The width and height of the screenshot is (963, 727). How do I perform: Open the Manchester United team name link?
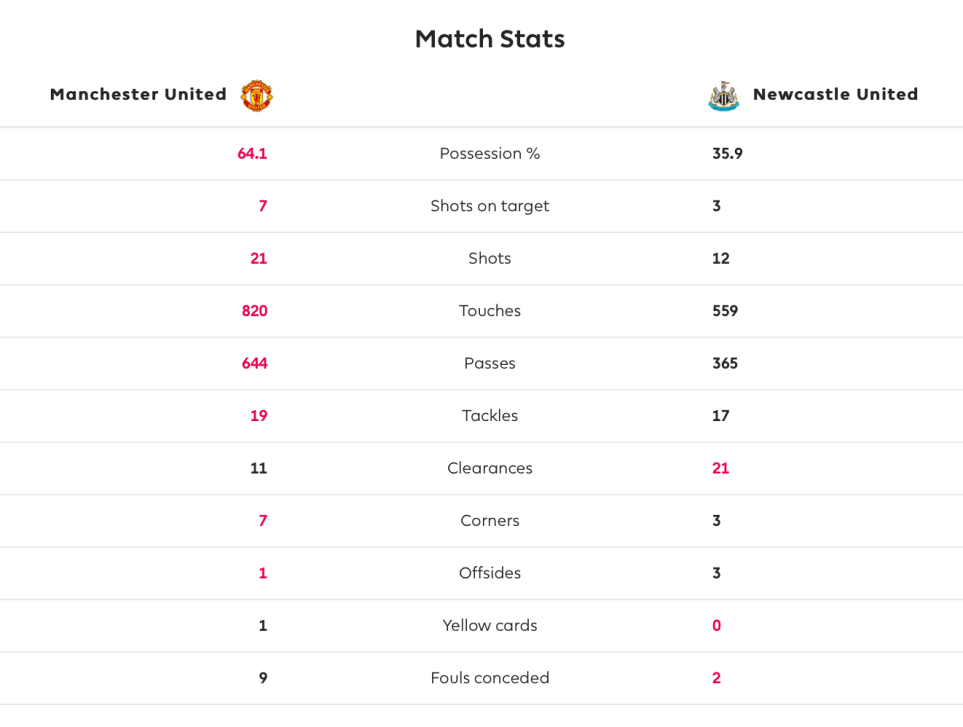click(138, 94)
